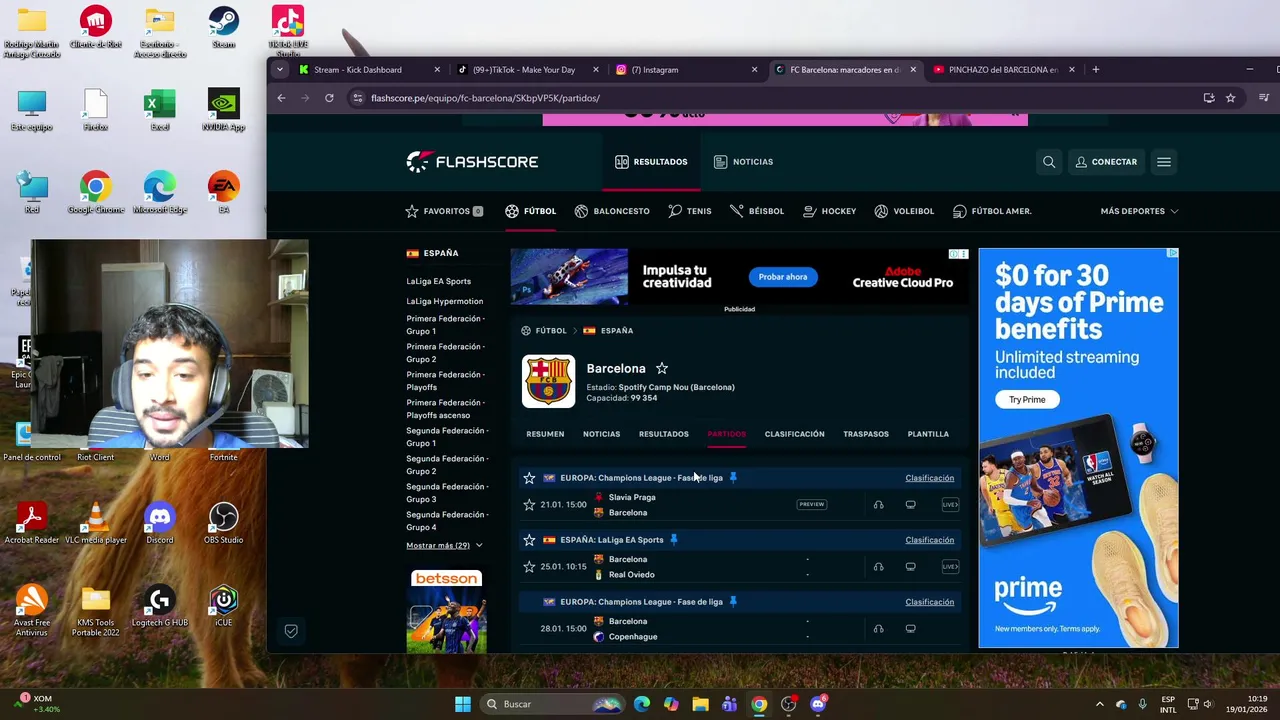Open File Explorer from the taskbar
This screenshot has height=720, width=1280.
[700, 704]
